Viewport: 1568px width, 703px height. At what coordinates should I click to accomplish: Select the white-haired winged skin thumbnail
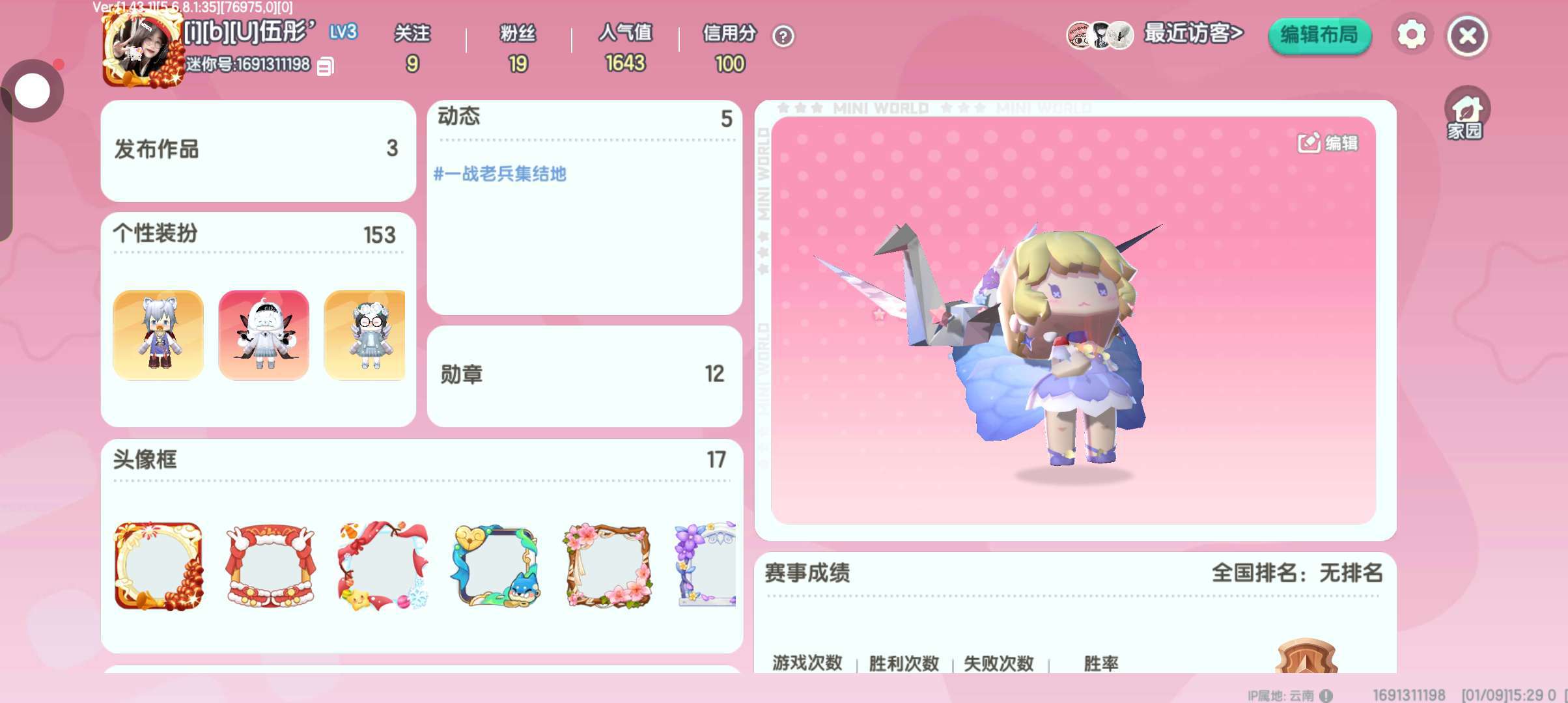[x=264, y=335]
